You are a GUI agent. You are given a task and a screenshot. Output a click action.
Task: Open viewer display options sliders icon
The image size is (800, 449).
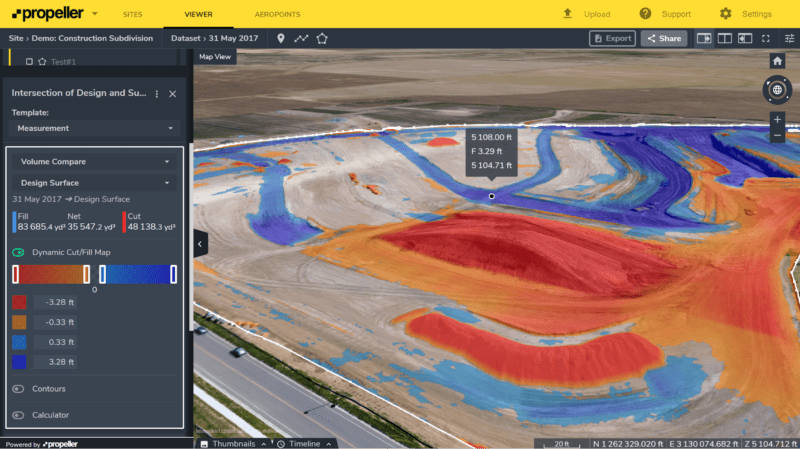789,38
